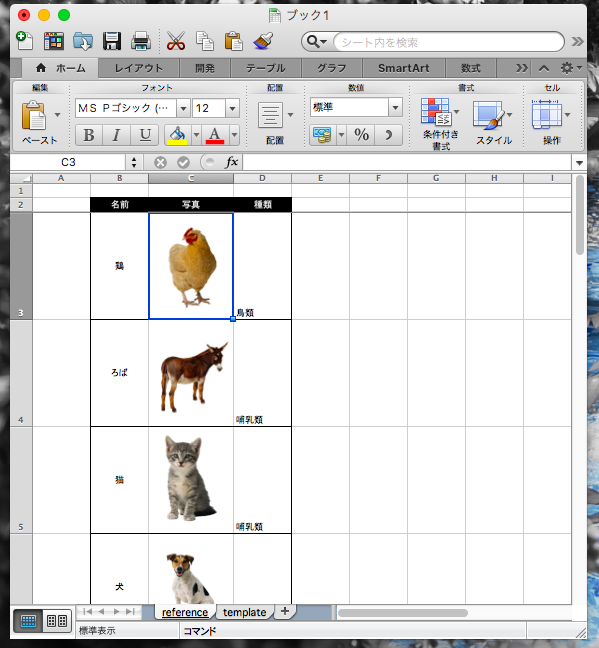Open the font name dropdown arrow

183,108
